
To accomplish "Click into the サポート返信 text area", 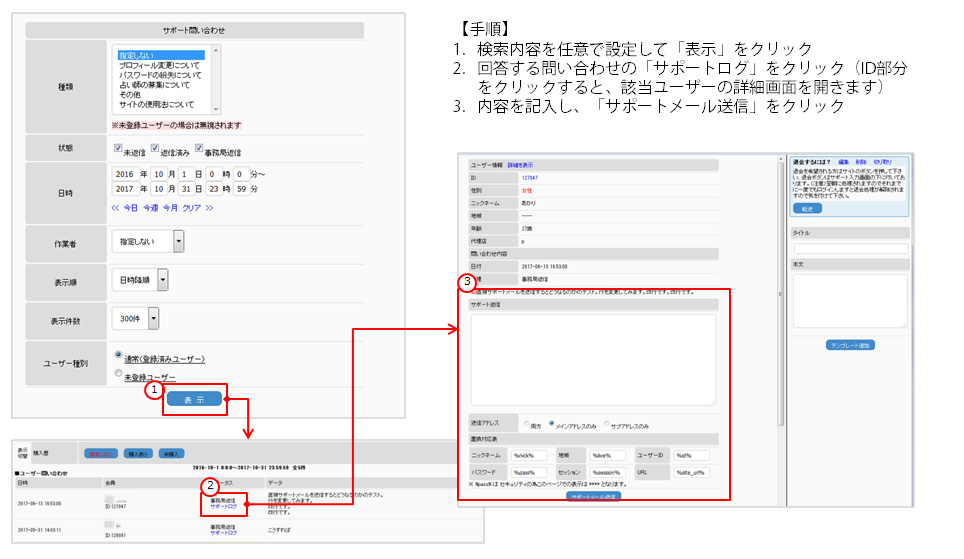I will 593,360.
